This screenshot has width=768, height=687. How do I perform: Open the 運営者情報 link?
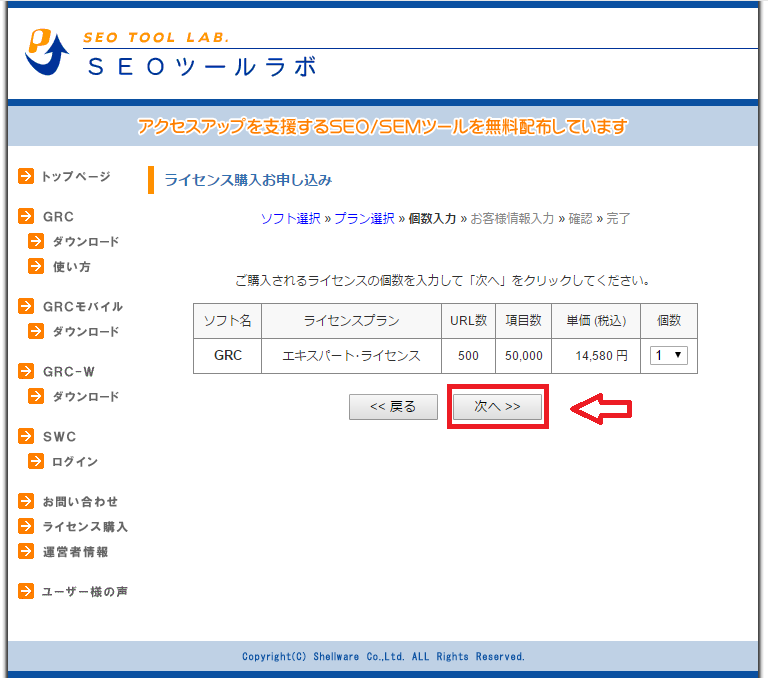coord(75,552)
